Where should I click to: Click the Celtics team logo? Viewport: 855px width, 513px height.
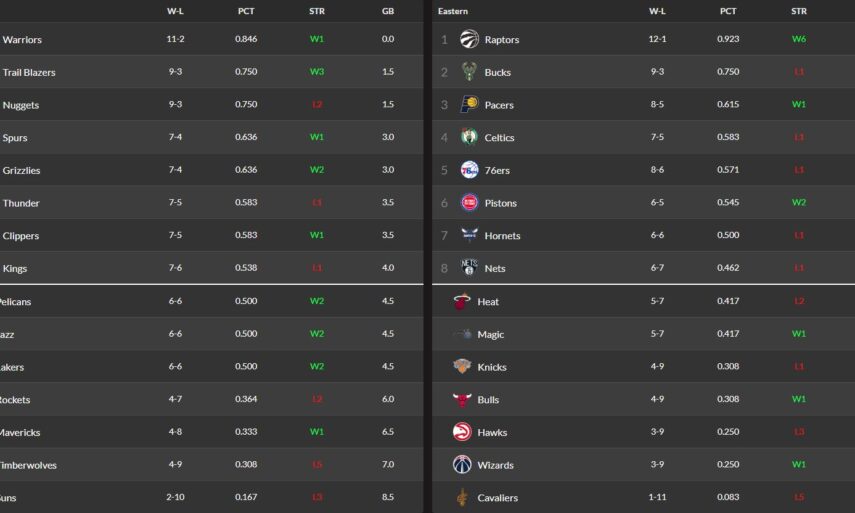(469, 137)
